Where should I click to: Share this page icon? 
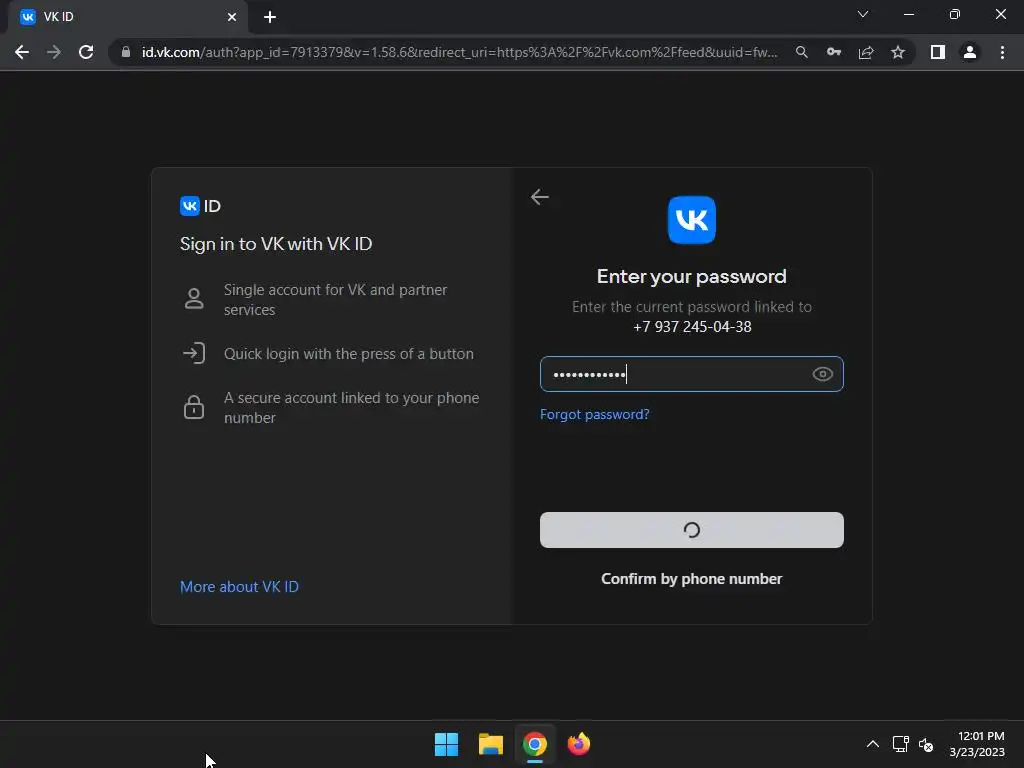coord(866,52)
